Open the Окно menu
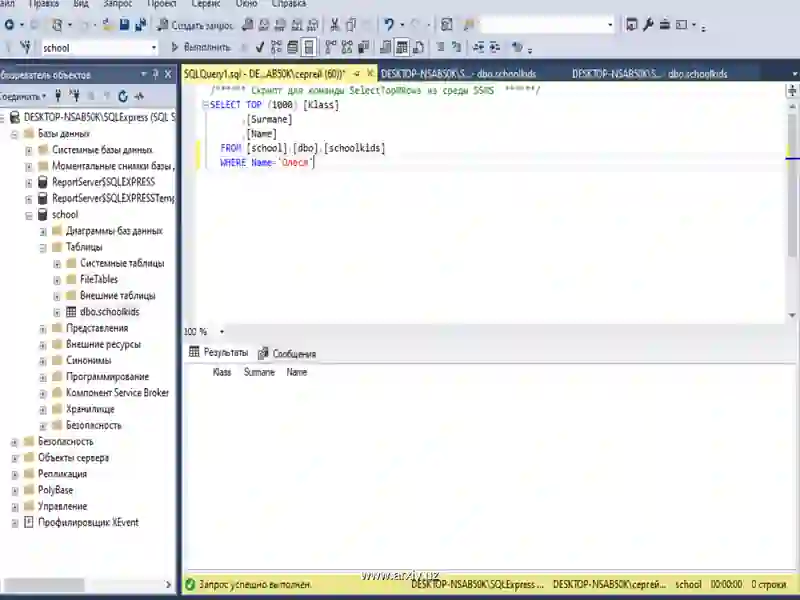The width and height of the screenshot is (800, 600). tap(246, 4)
